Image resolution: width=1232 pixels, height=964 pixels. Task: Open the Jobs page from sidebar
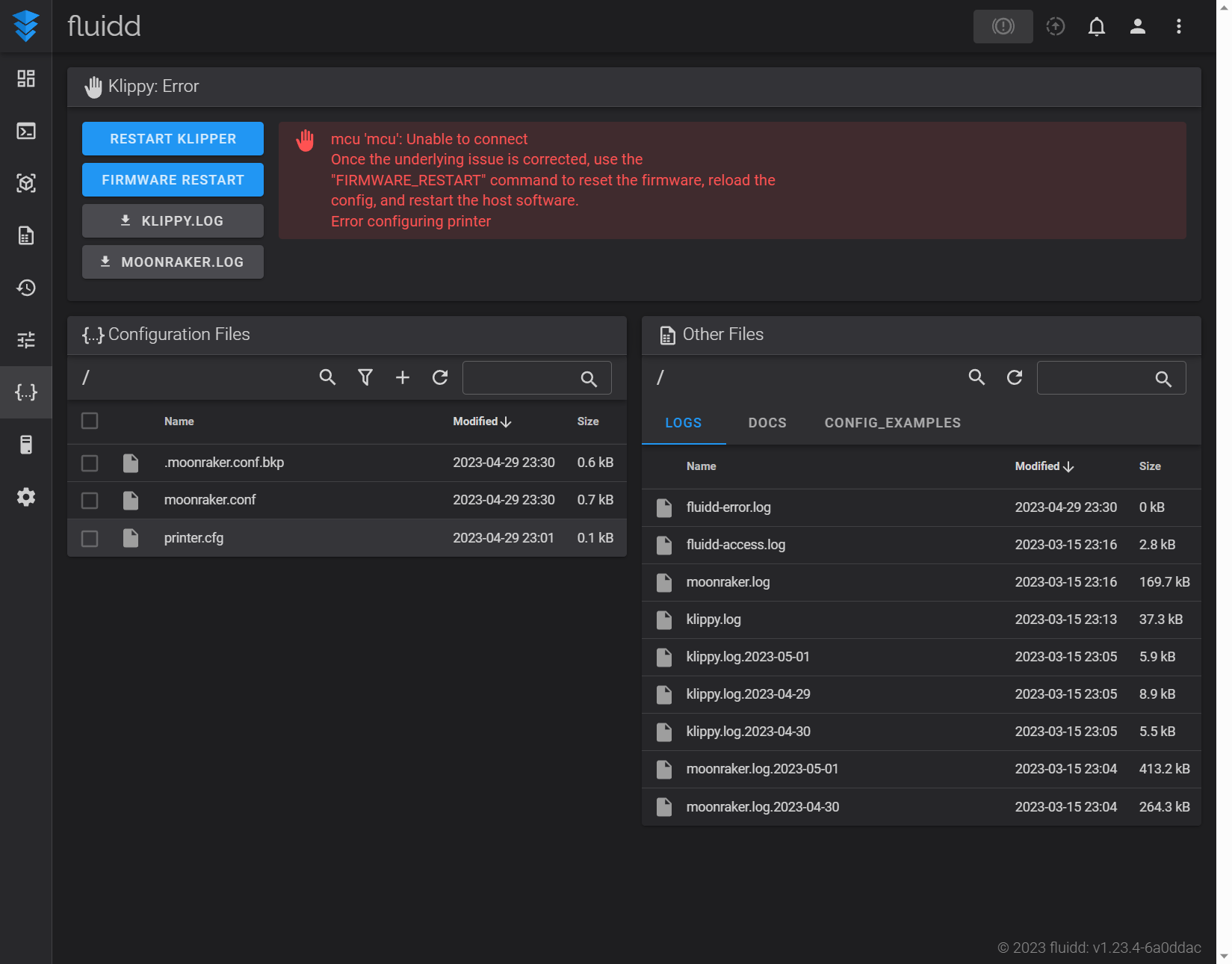(x=26, y=235)
